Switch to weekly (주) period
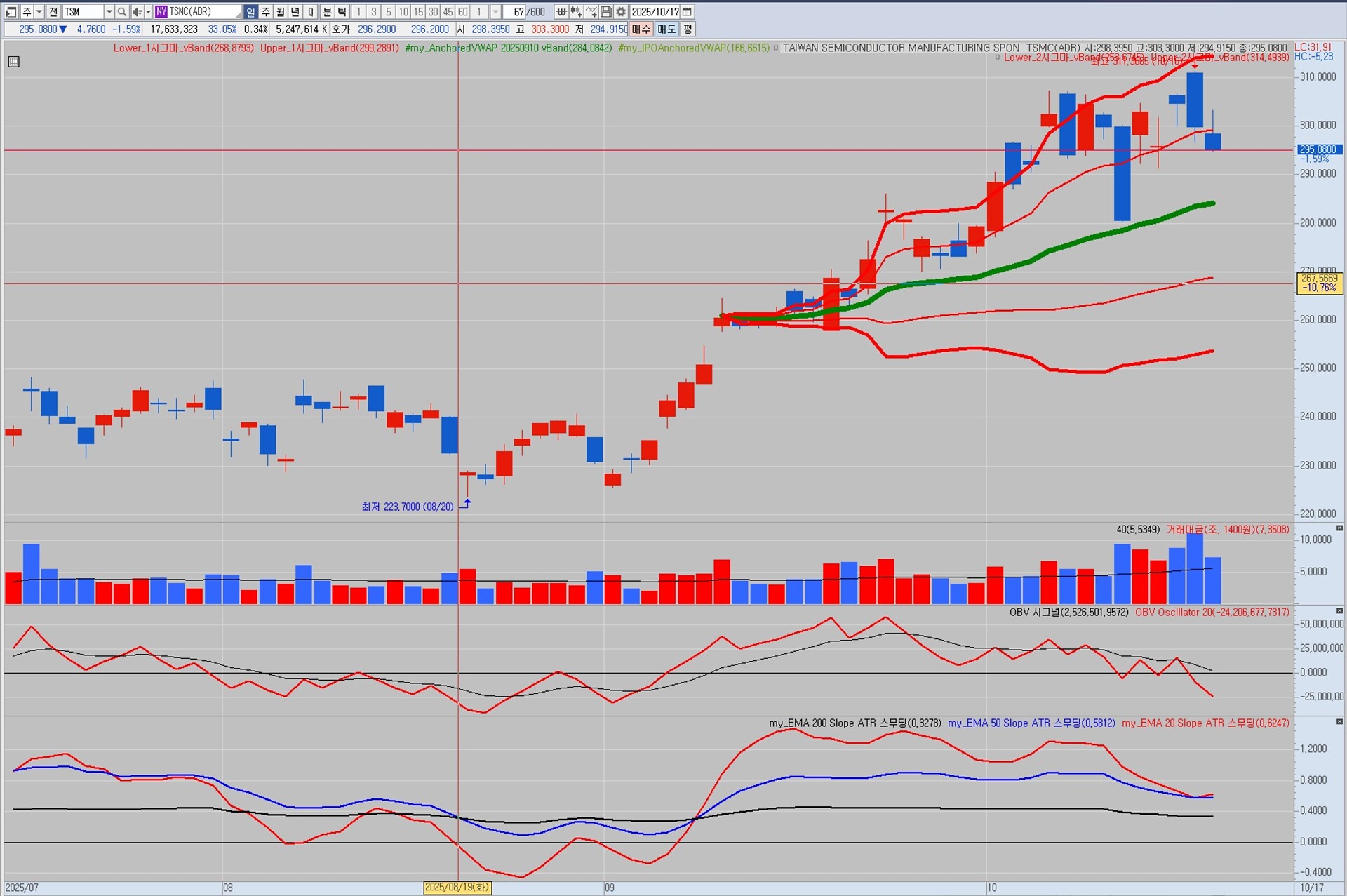Viewport: 1347px width, 896px height. pyautogui.click(x=266, y=12)
